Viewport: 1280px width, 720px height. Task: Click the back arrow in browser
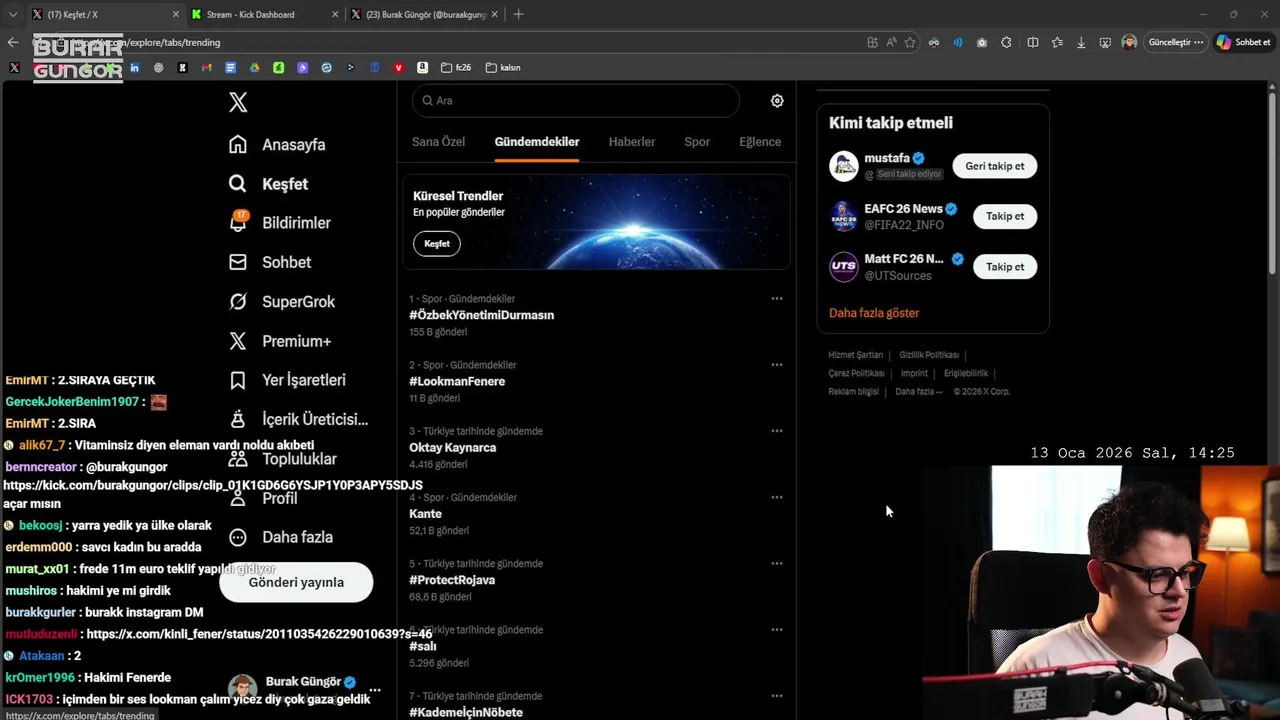[12, 42]
